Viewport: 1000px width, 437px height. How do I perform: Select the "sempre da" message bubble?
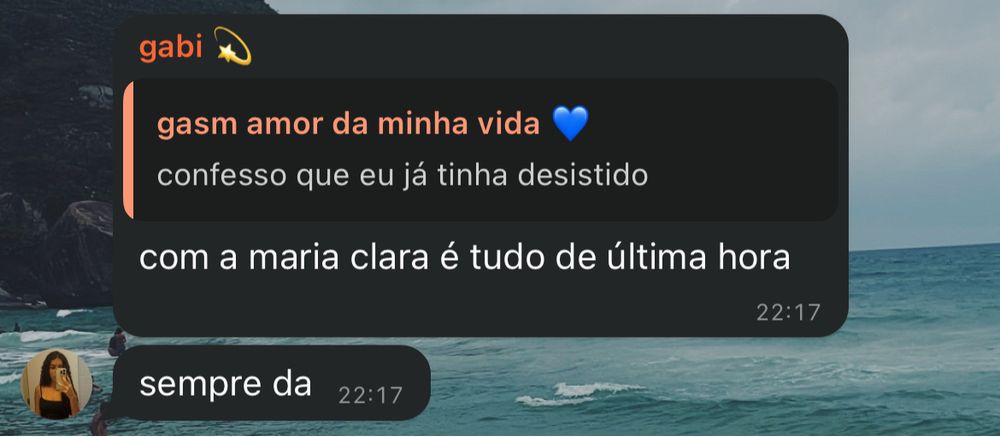(271, 383)
